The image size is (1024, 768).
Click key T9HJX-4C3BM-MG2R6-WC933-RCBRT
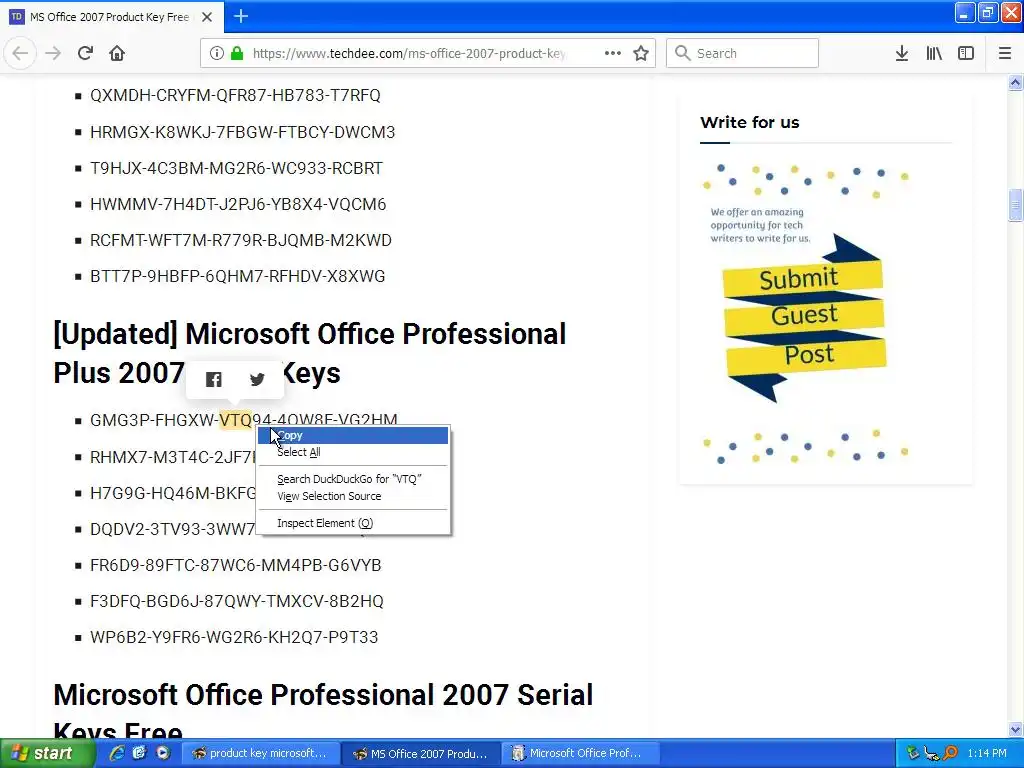pos(236,168)
